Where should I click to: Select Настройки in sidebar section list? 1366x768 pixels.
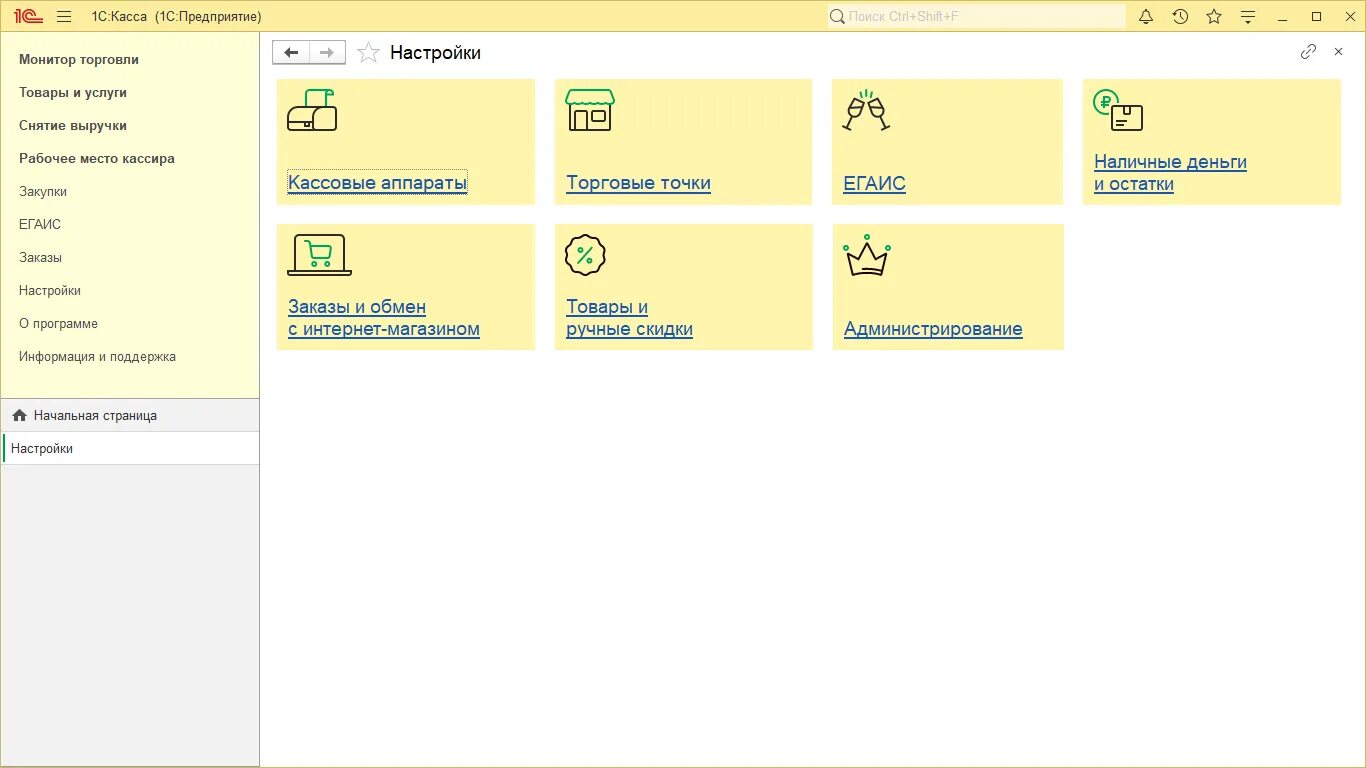coord(50,291)
